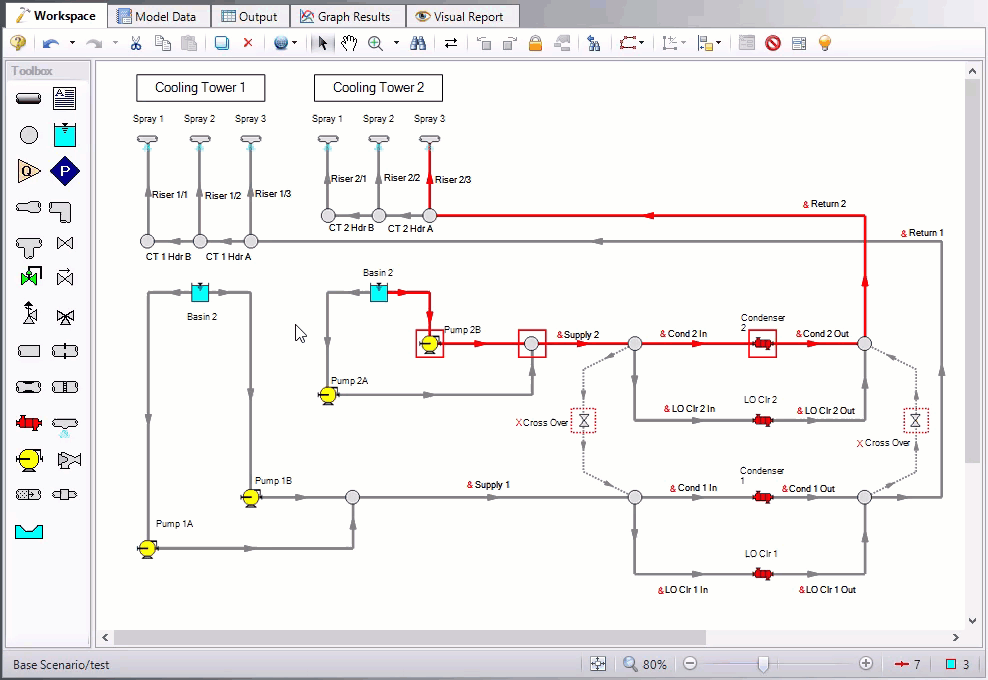Select the Cooling Tower 1 annotation box
The image size is (988, 680).
(200, 88)
